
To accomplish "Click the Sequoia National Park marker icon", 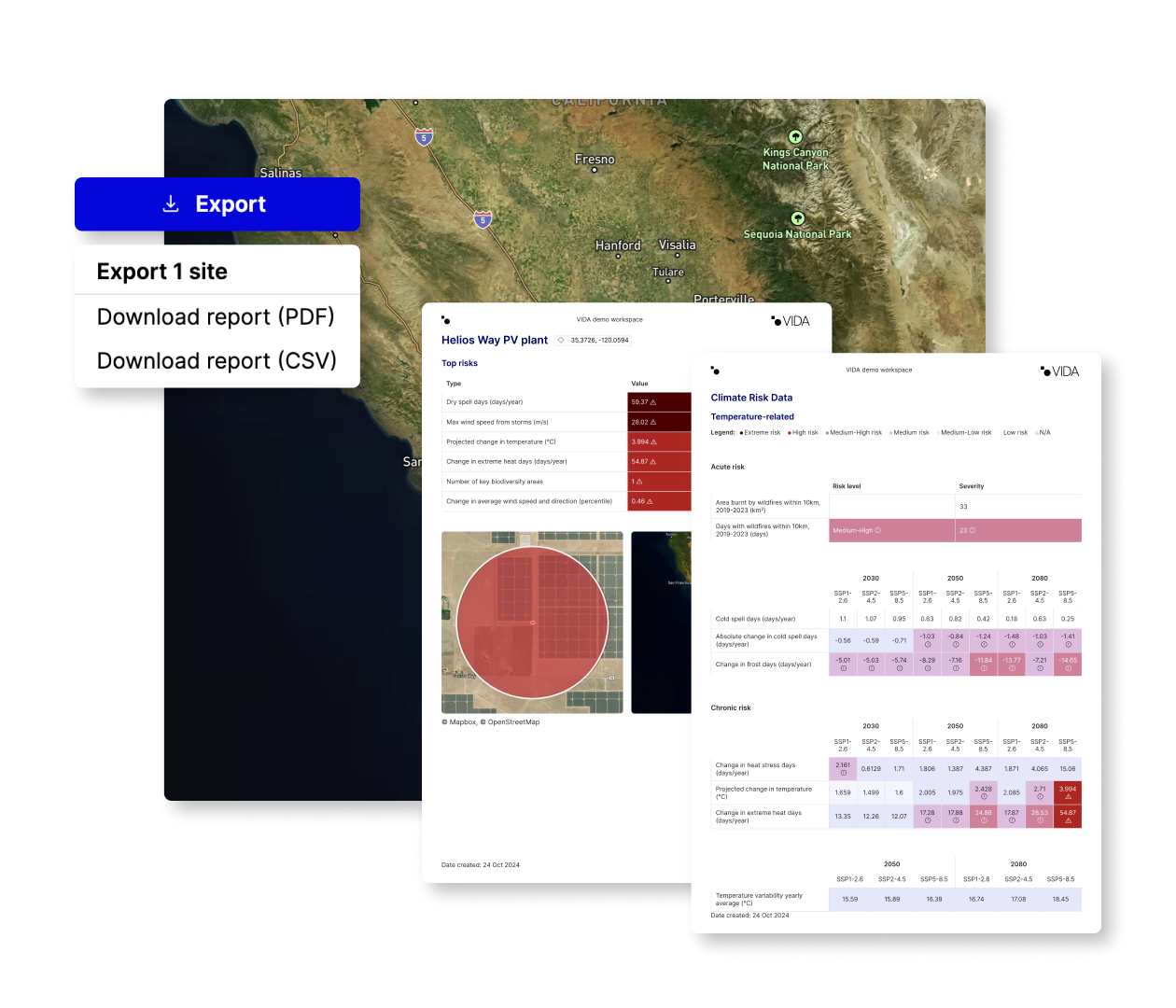I will point(797,218).
